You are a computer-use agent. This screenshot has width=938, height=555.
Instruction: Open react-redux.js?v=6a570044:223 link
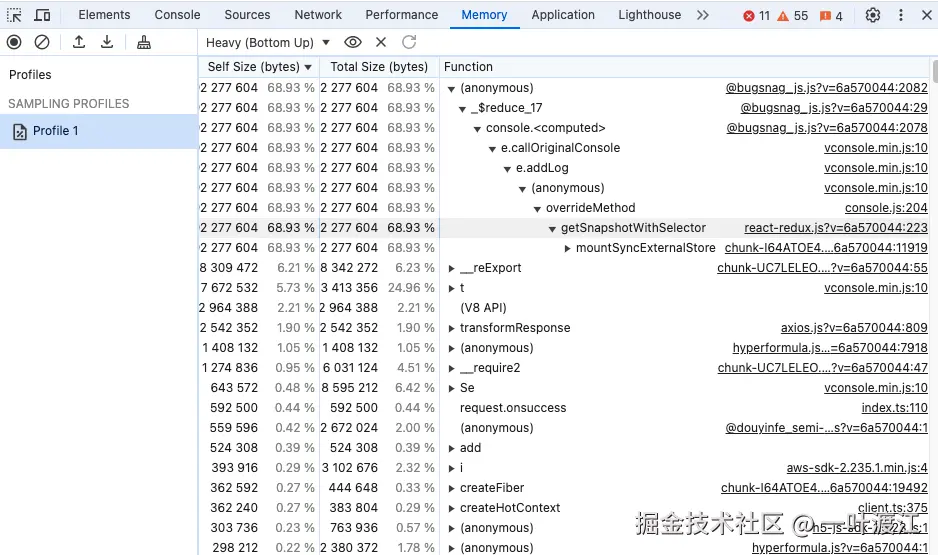pyautogui.click(x=836, y=228)
